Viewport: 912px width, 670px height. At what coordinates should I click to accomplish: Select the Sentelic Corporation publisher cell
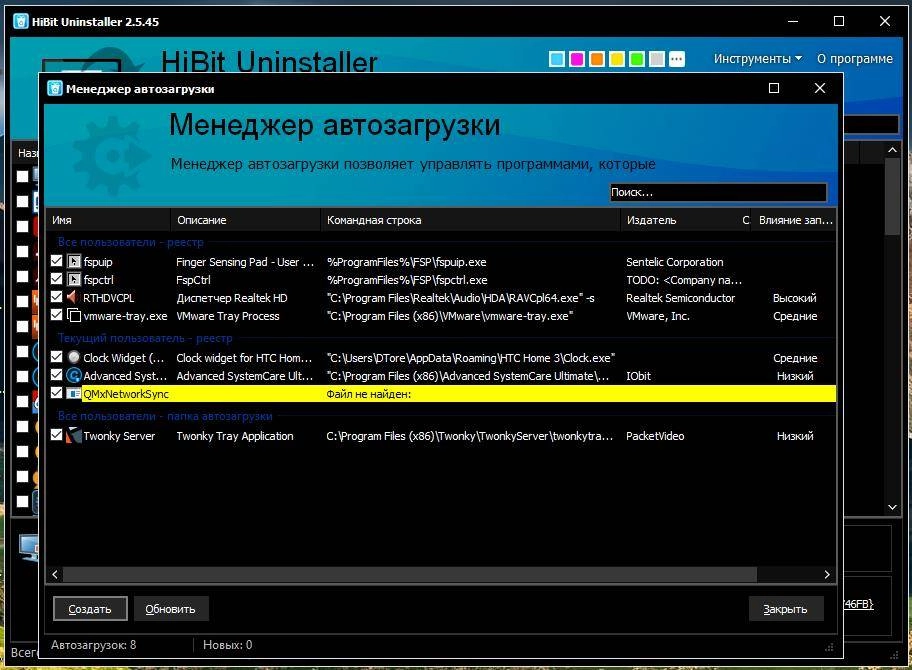(675, 262)
